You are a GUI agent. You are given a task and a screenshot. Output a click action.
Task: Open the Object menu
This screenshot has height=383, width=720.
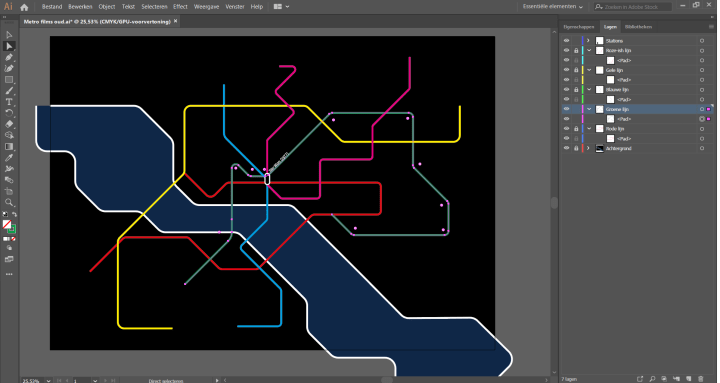pyautogui.click(x=107, y=7)
